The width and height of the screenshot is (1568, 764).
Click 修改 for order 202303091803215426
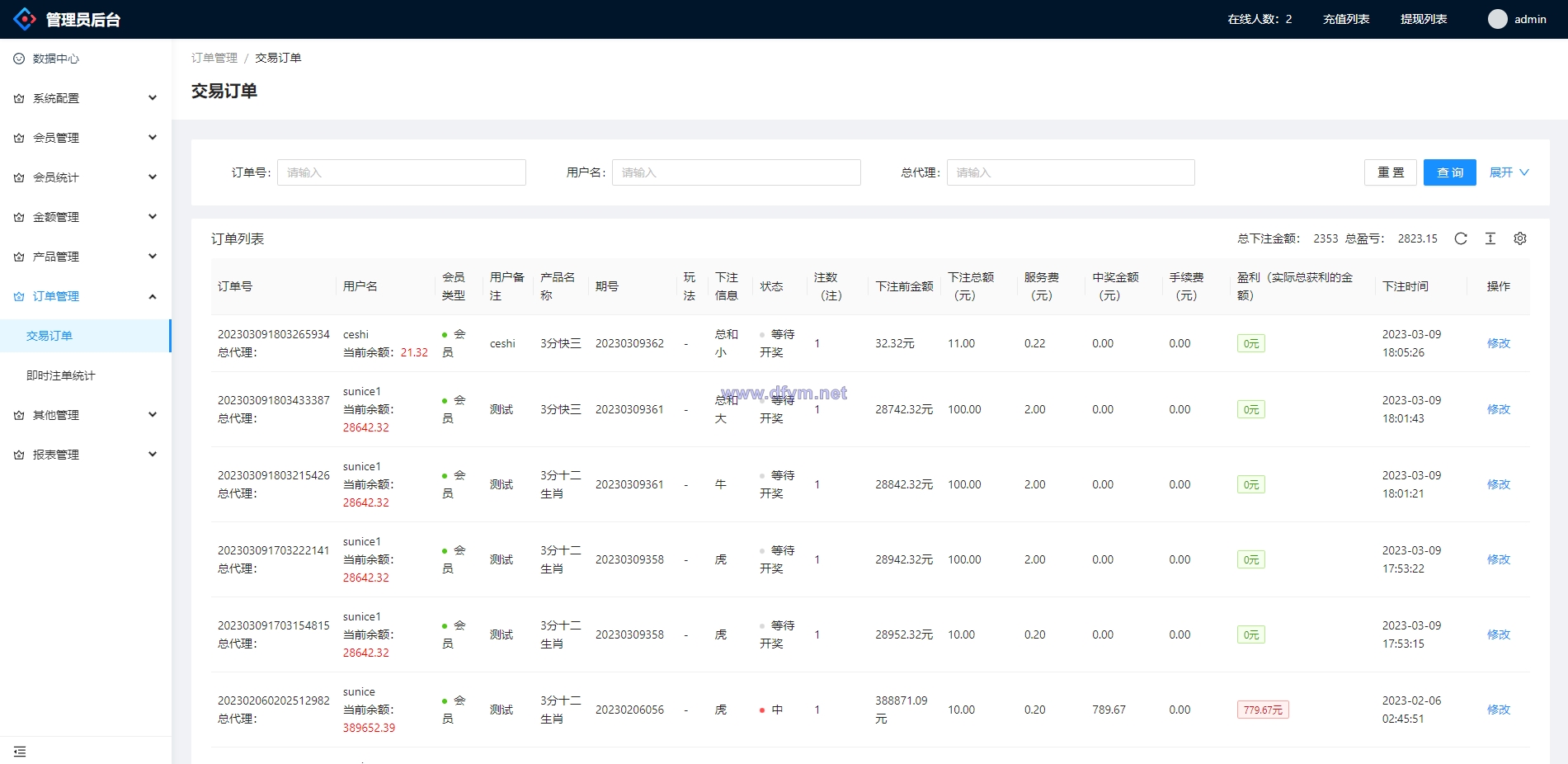tap(1499, 484)
